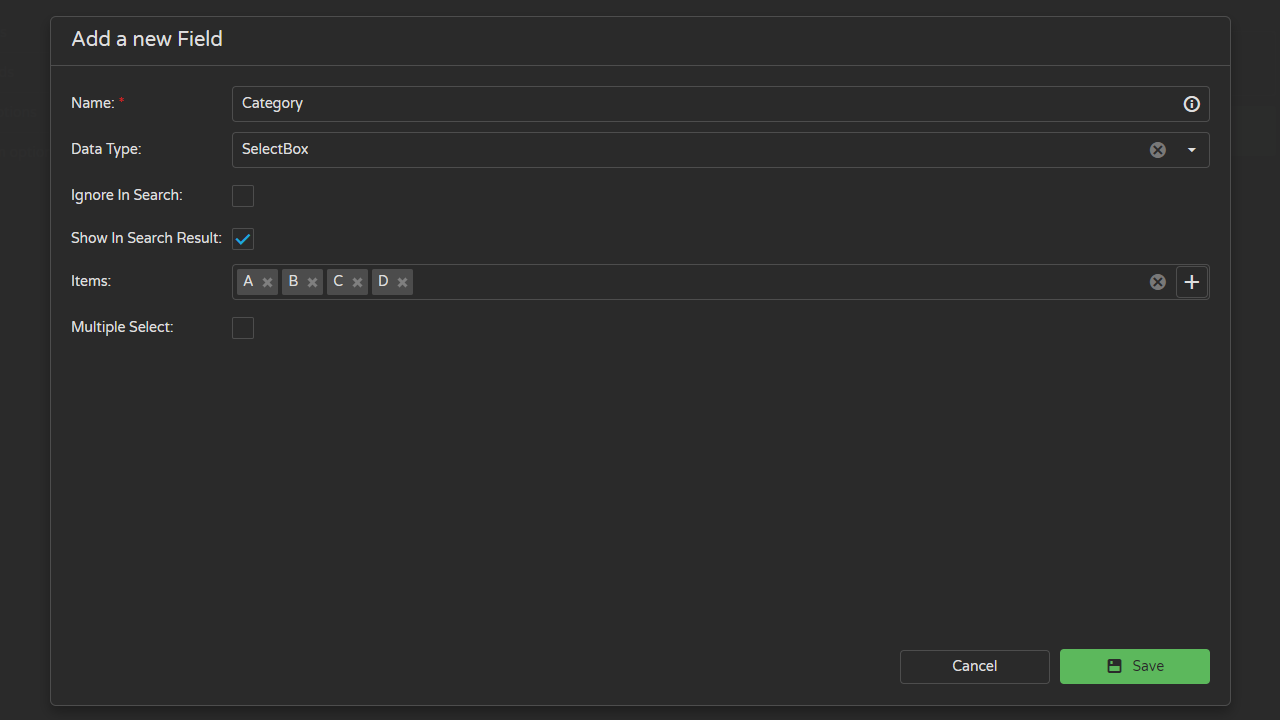Clear all Items with the circle X

point(1157,282)
